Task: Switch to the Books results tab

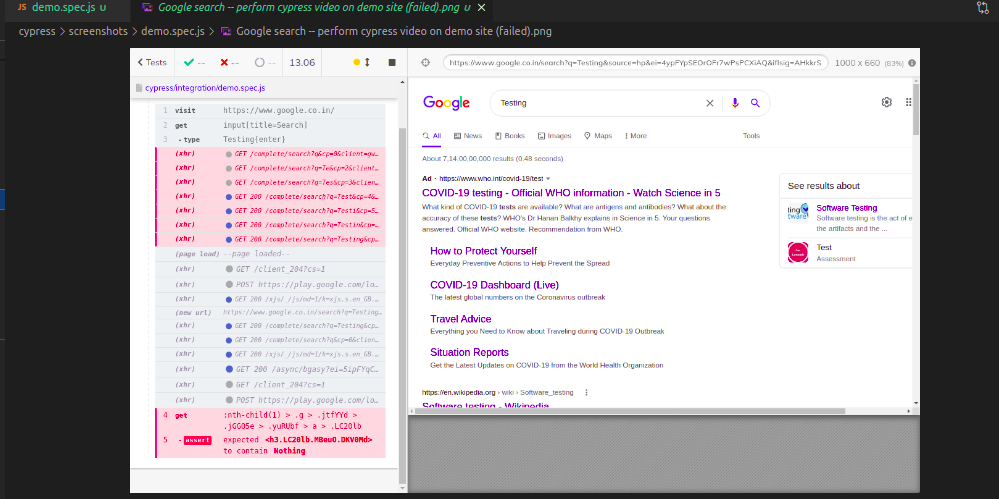Action: (x=510, y=136)
